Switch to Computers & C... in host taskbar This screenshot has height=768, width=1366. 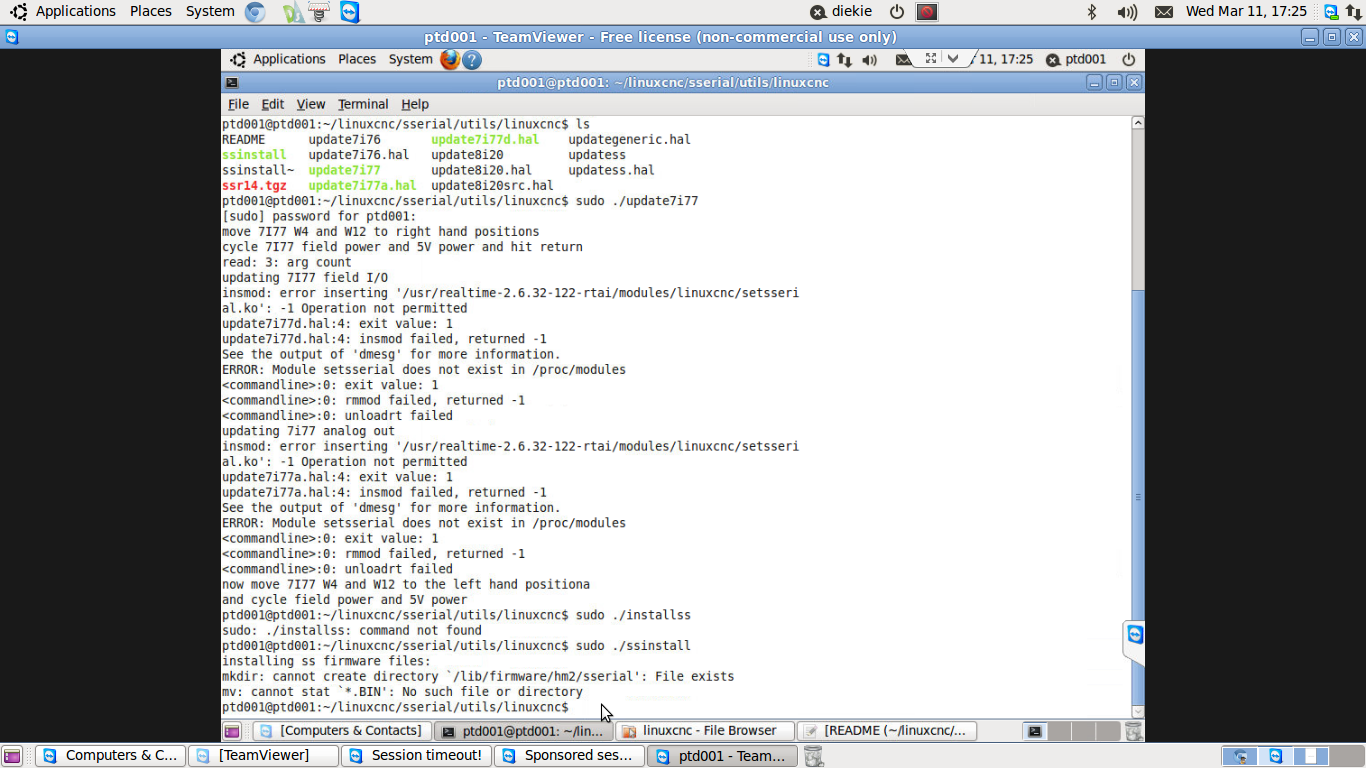click(110, 756)
